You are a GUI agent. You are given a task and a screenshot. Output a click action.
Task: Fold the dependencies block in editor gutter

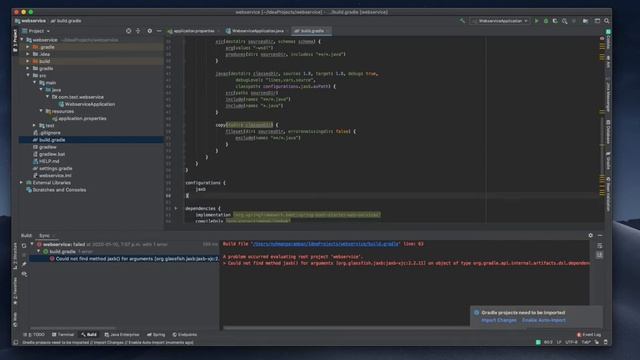click(176, 208)
